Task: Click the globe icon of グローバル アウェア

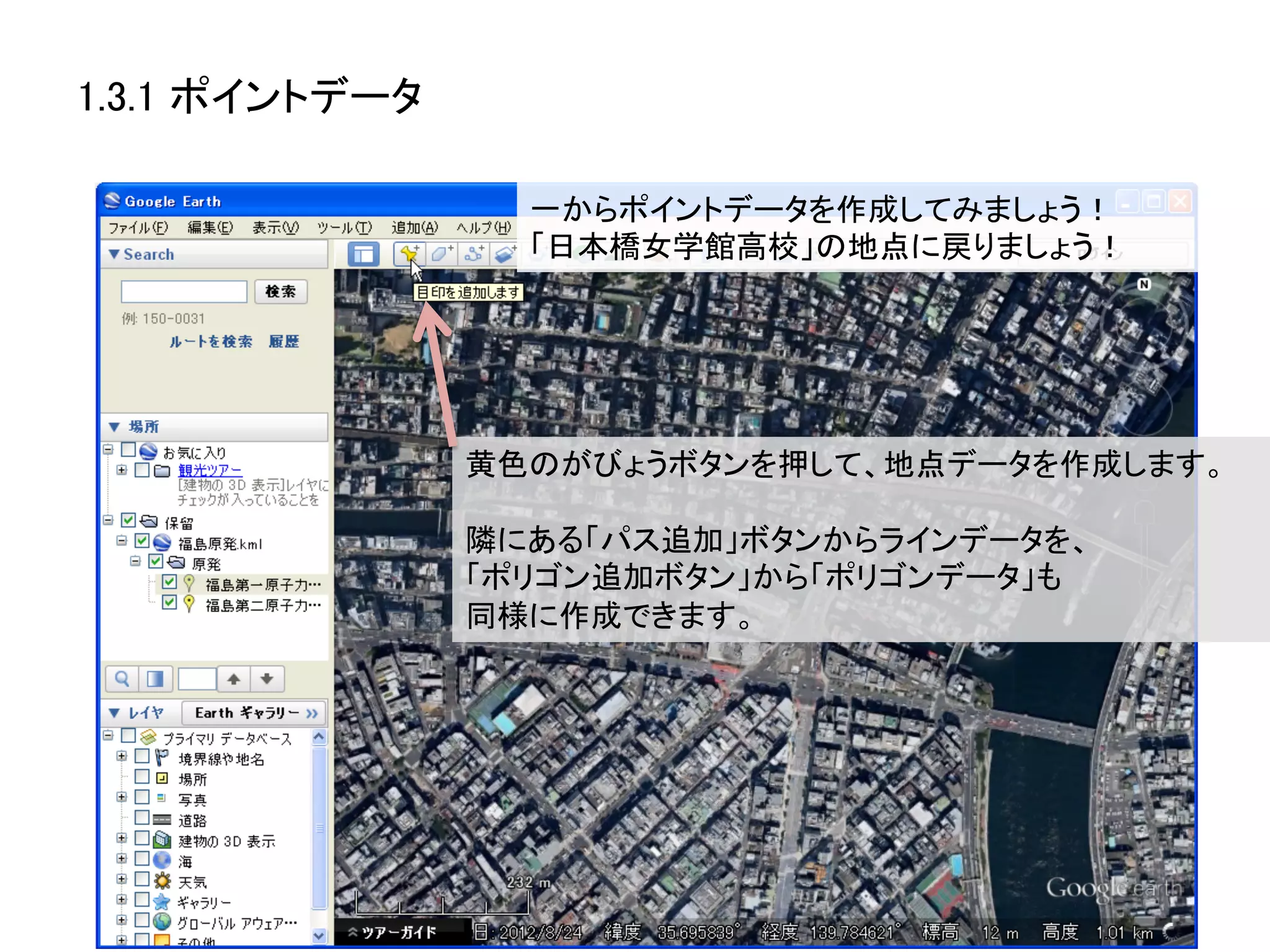Action: point(162,922)
